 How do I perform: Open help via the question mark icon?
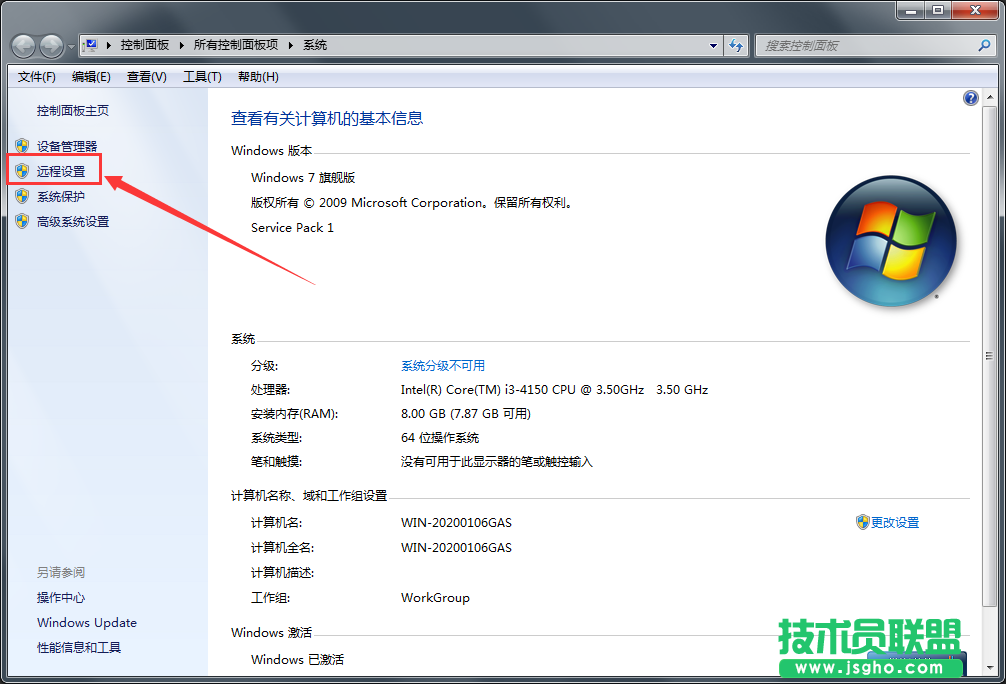tap(970, 97)
